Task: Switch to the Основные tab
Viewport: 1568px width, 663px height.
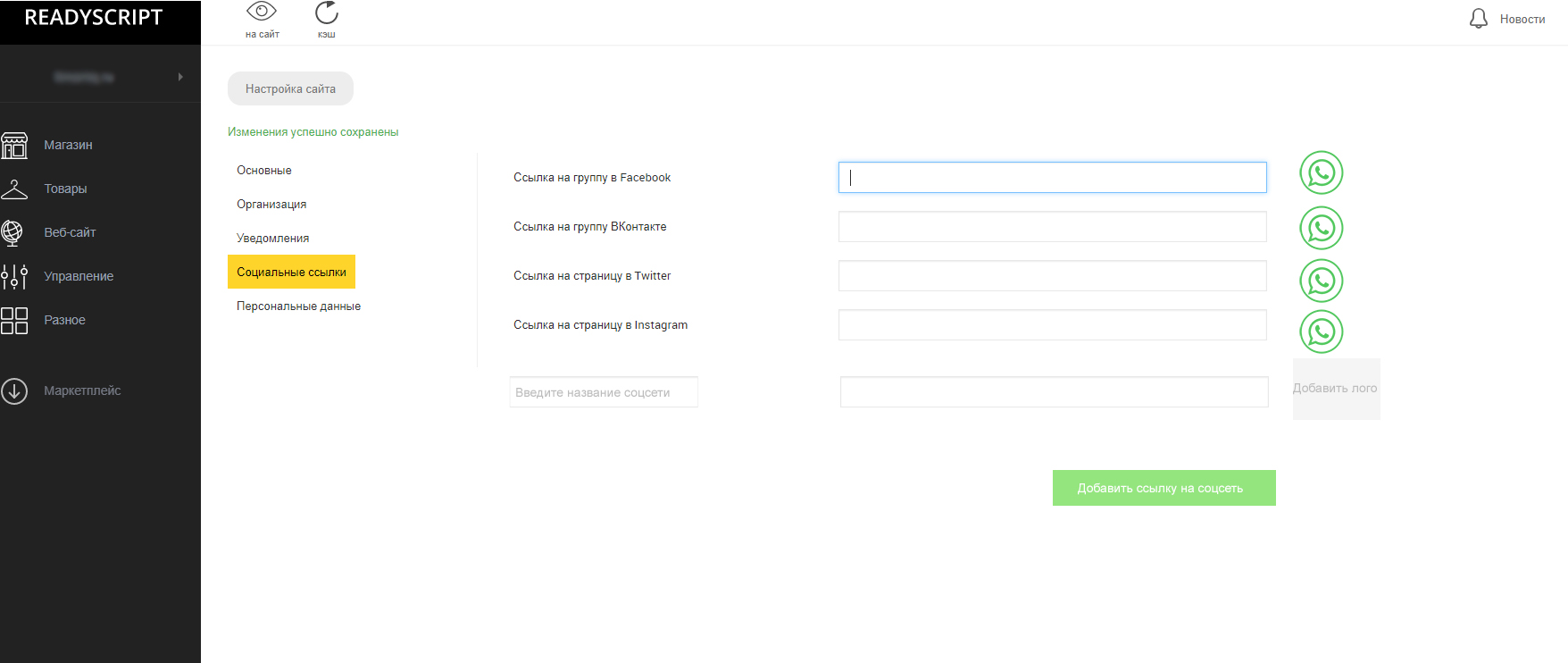Action: point(264,171)
